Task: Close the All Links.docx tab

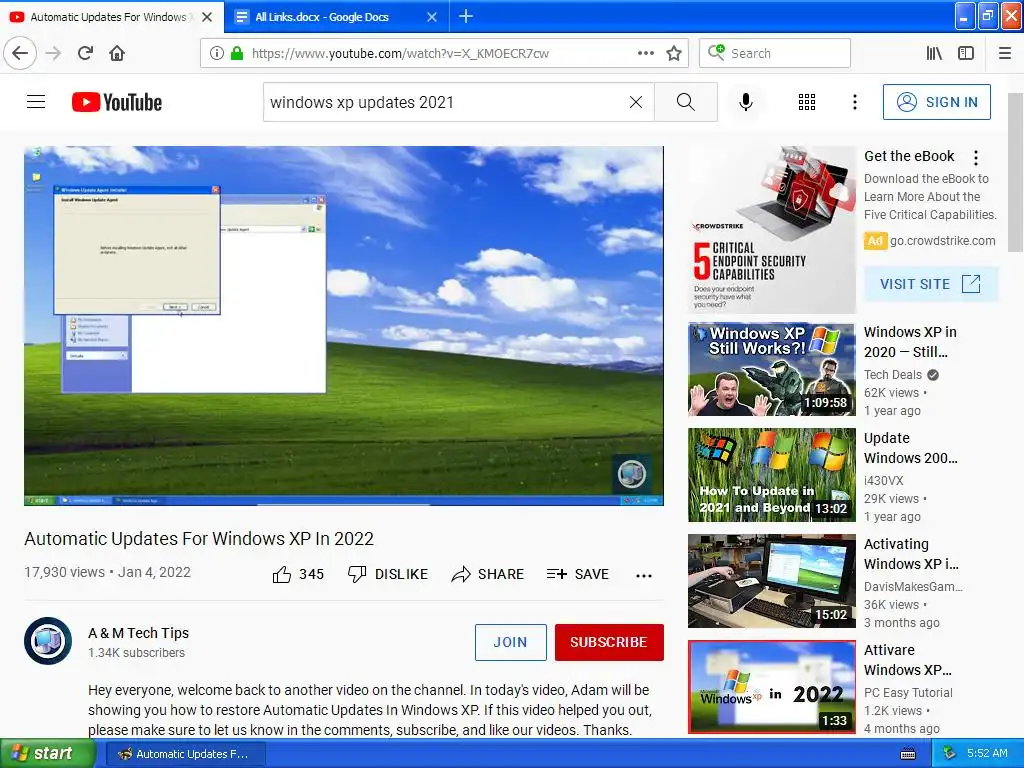Action: click(432, 17)
